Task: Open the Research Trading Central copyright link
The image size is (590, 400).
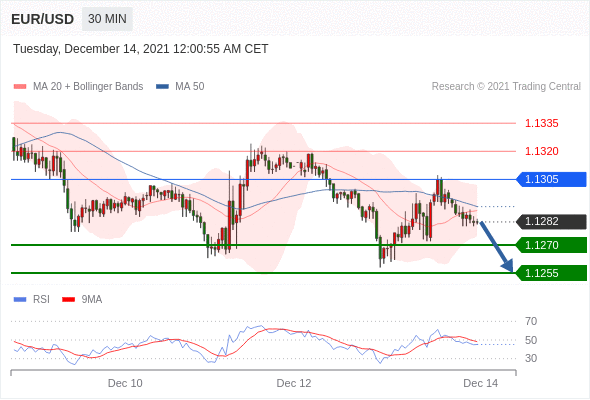Action: point(506,87)
